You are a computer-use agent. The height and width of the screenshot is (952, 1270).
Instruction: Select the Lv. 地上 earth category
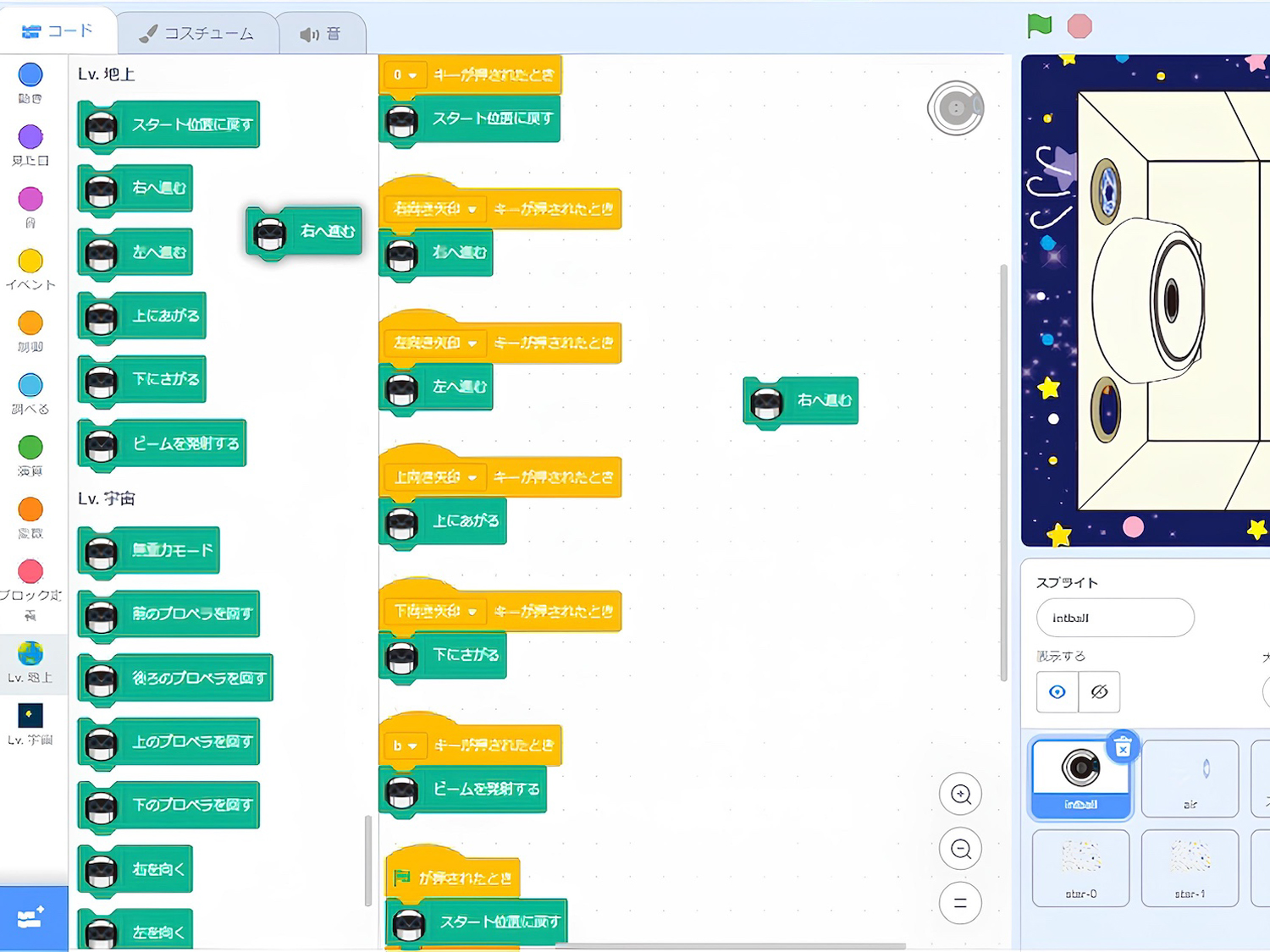[x=30, y=660]
